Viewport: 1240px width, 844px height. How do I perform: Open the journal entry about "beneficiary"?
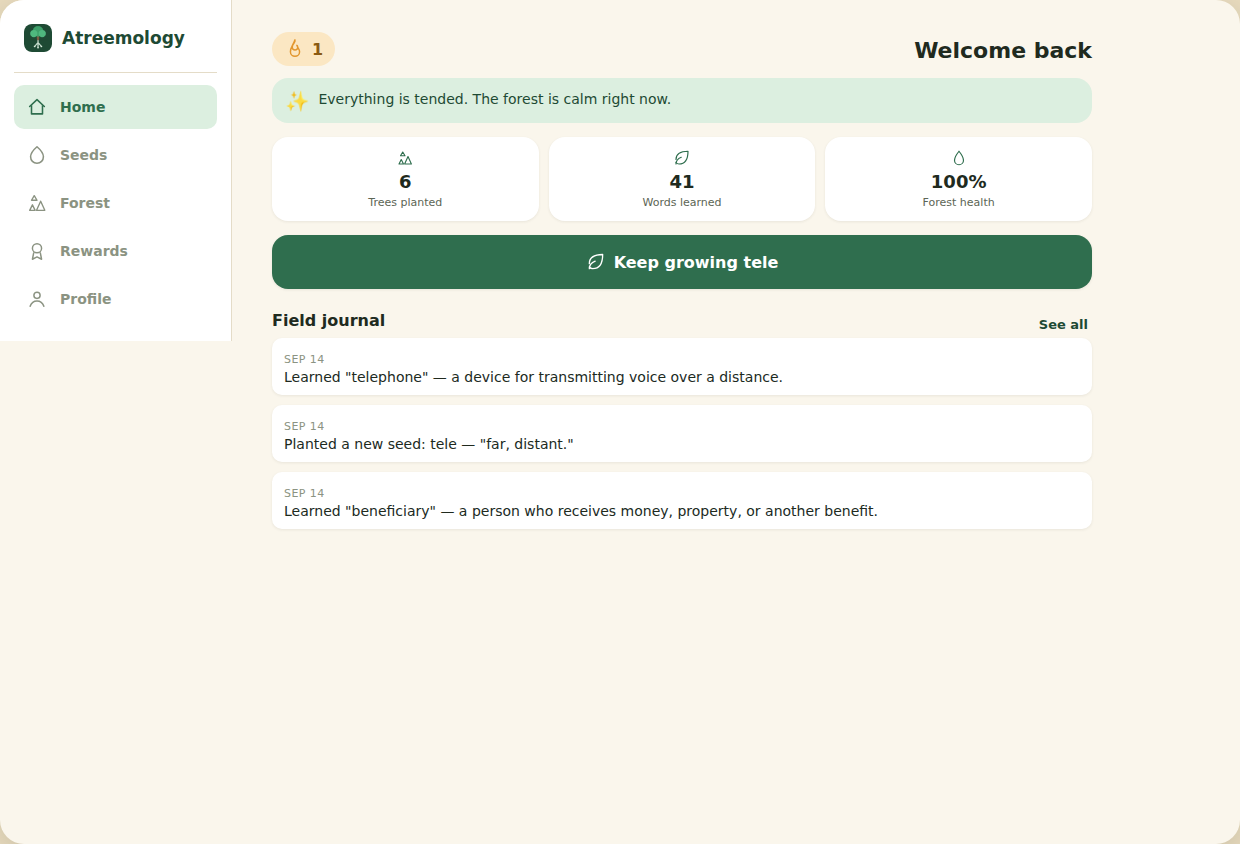coord(682,501)
